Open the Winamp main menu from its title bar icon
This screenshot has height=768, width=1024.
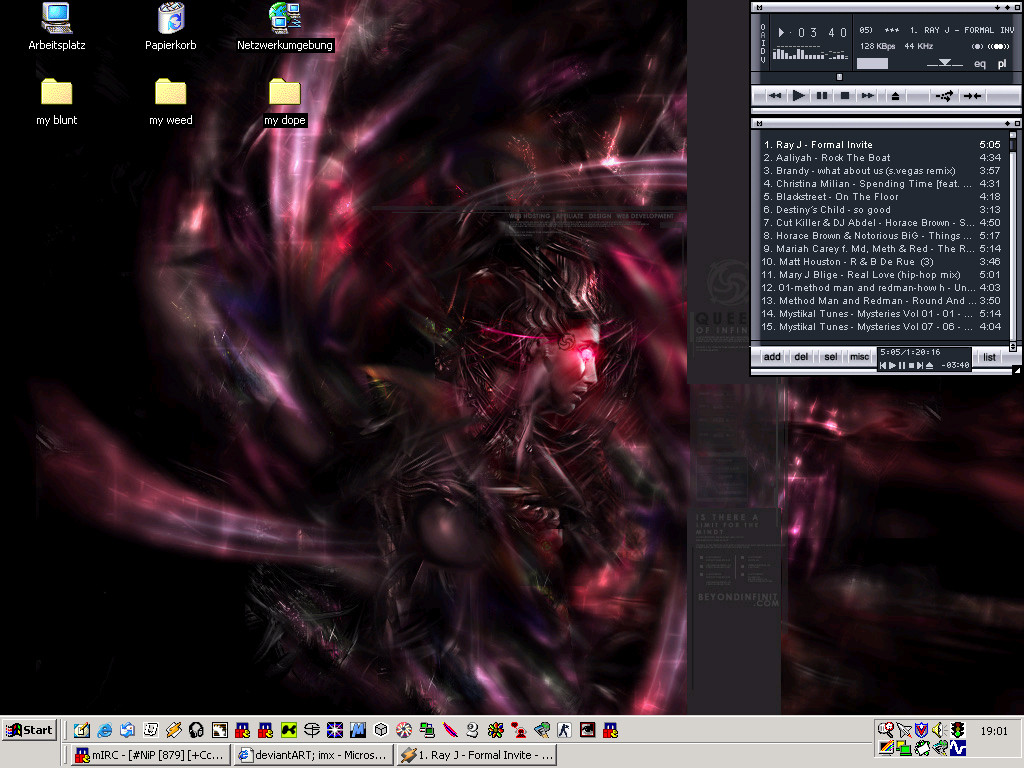tap(759, 7)
